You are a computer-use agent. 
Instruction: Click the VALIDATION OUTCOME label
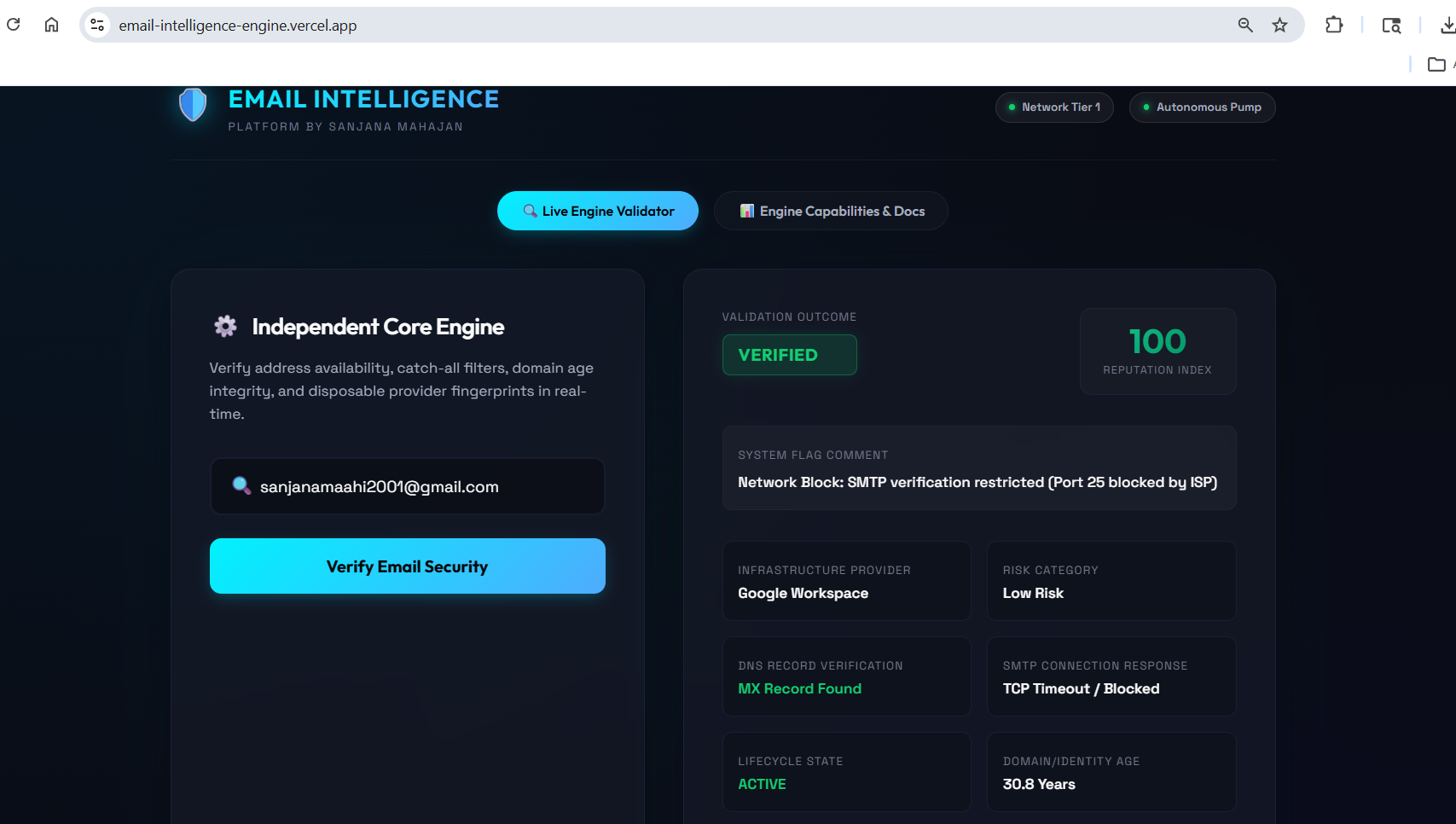tap(789, 316)
